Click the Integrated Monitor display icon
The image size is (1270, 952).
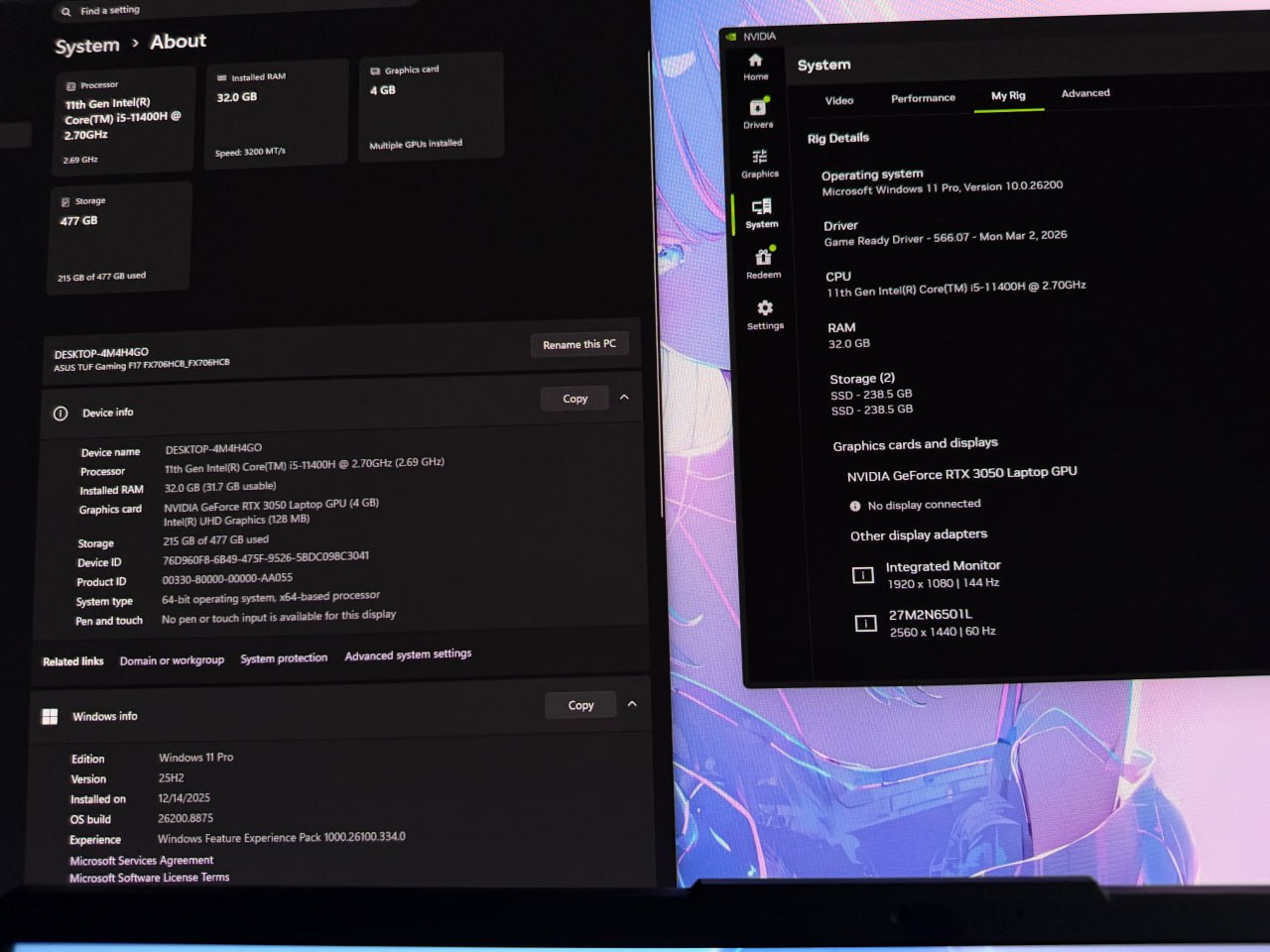click(x=863, y=575)
